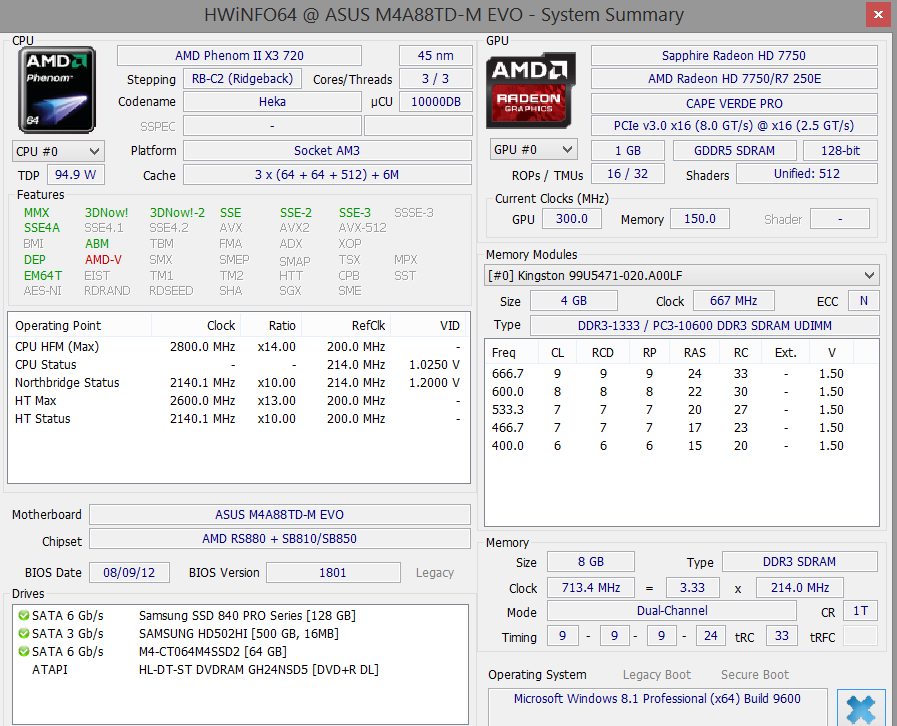Click the Dual-Channel mode field
897x726 pixels.
(x=672, y=610)
